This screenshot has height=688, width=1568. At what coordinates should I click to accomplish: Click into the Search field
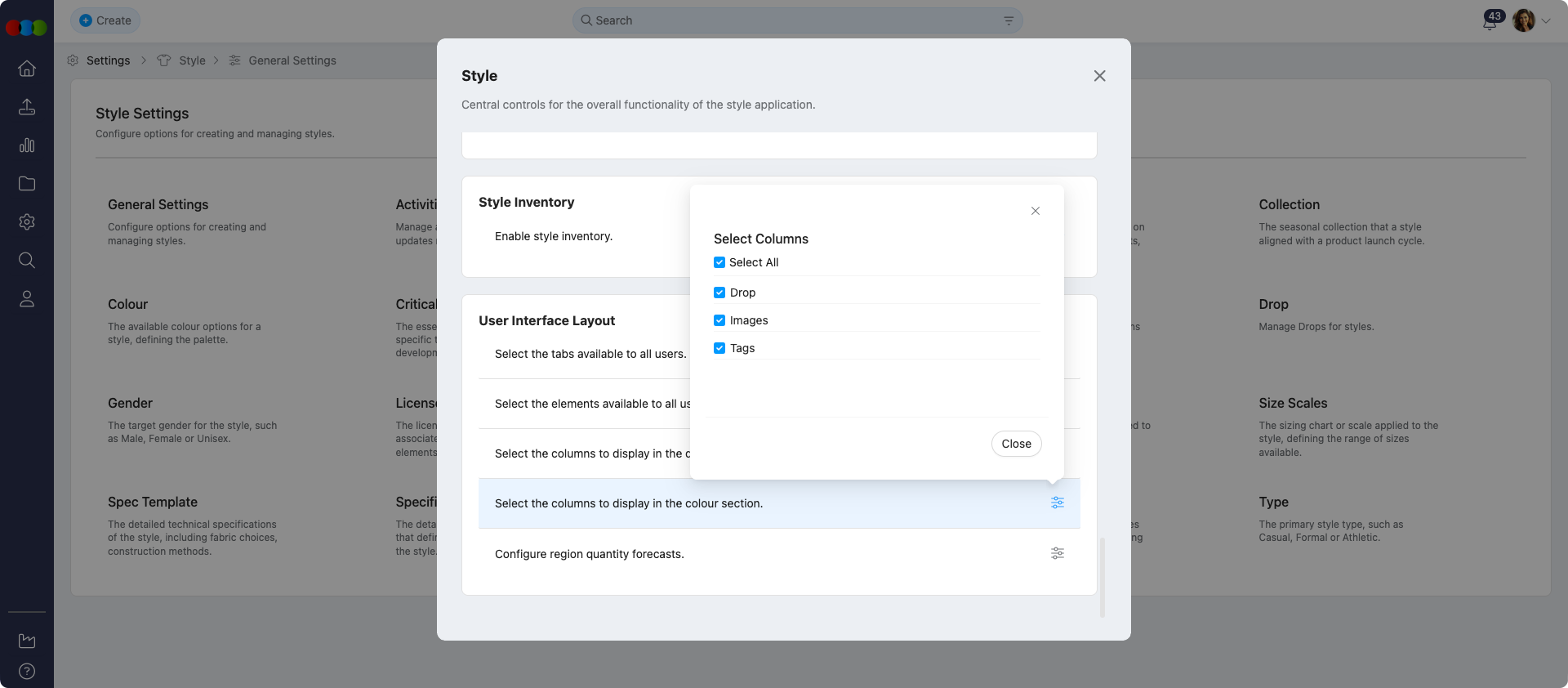pos(797,20)
